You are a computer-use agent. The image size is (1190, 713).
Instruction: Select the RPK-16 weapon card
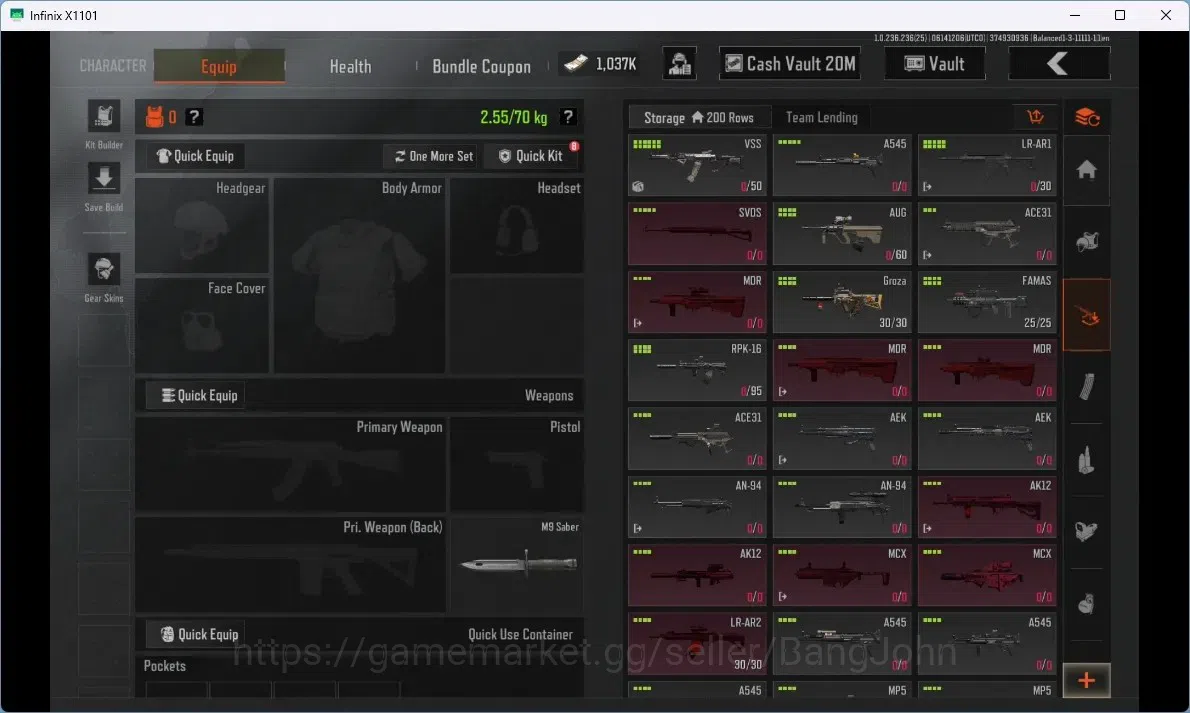[697, 370]
